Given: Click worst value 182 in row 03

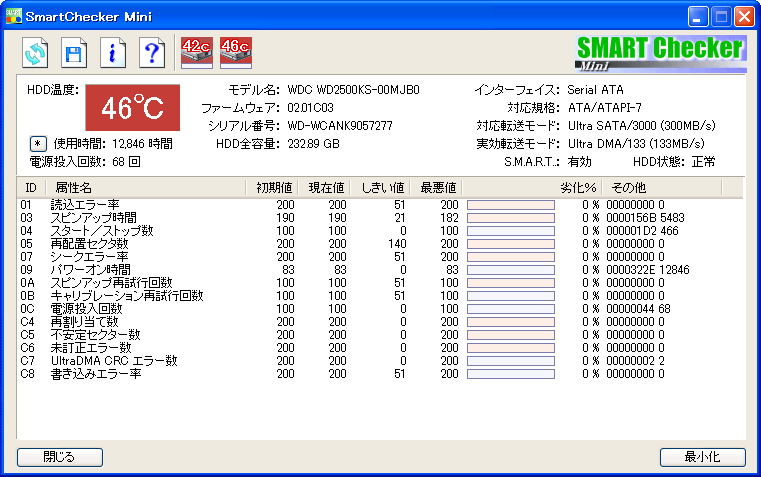Looking at the screenshot, I should pos(449,218).
